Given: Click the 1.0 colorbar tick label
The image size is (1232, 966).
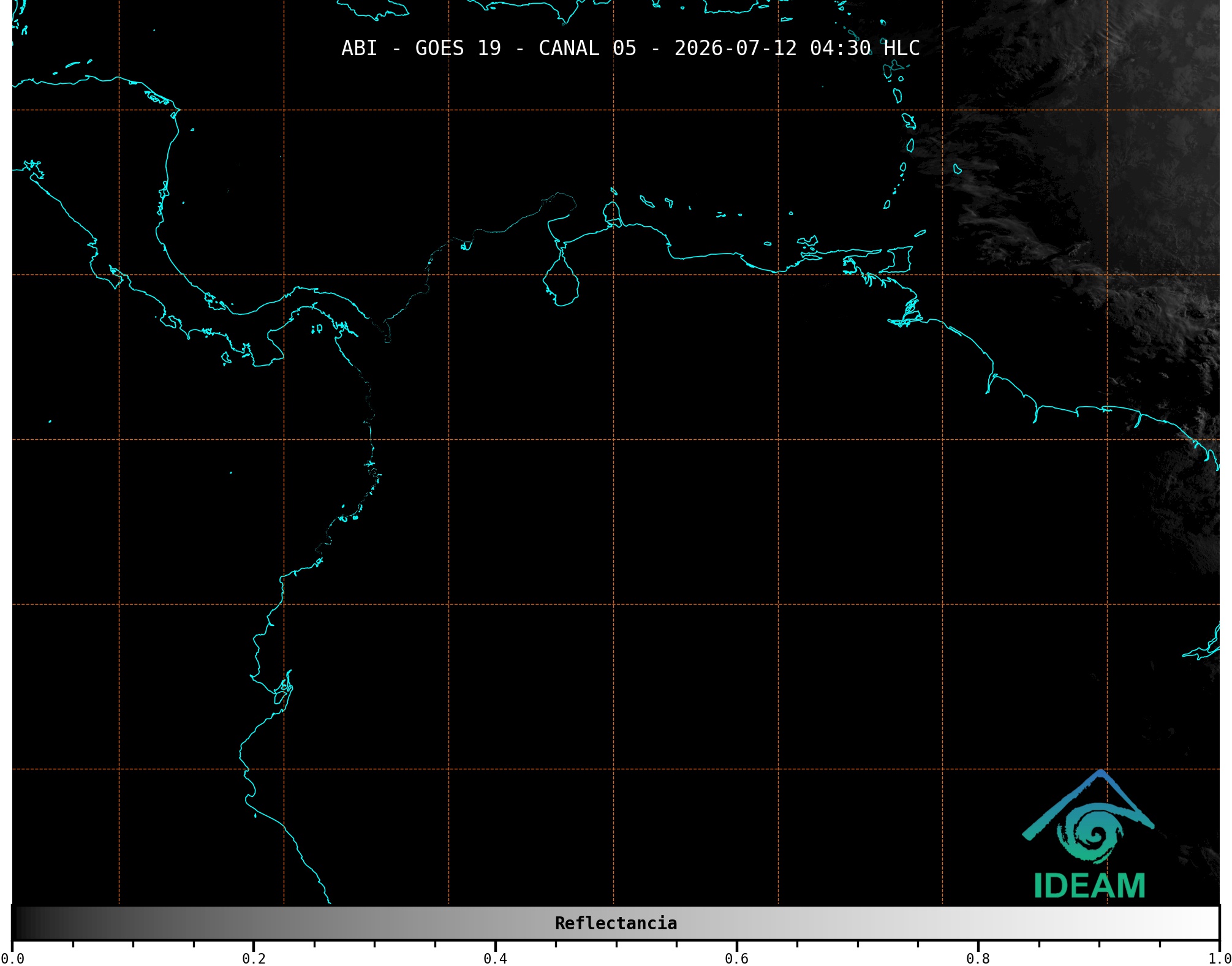Looking at the screenshot, I should coord(1219,958).
